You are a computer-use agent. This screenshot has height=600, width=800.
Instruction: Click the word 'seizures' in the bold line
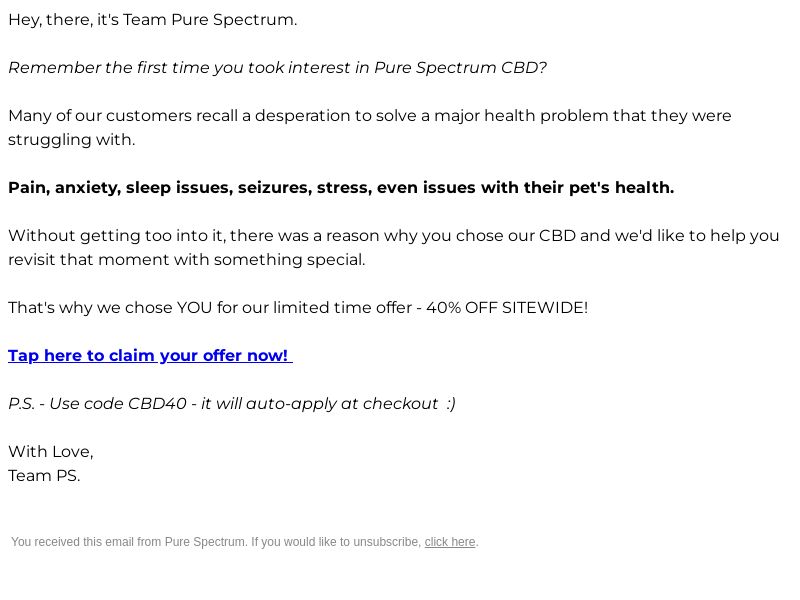274,188
